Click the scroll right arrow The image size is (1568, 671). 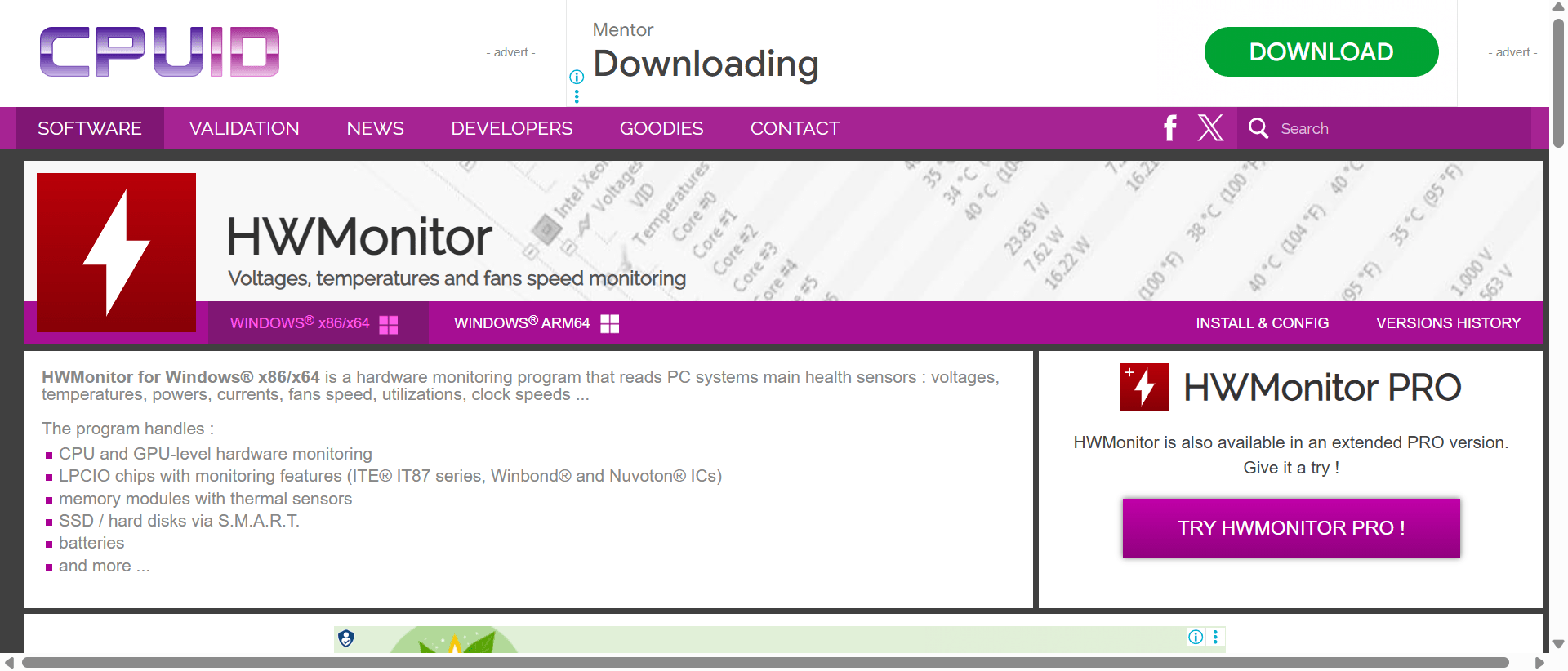coord(1540,662)
